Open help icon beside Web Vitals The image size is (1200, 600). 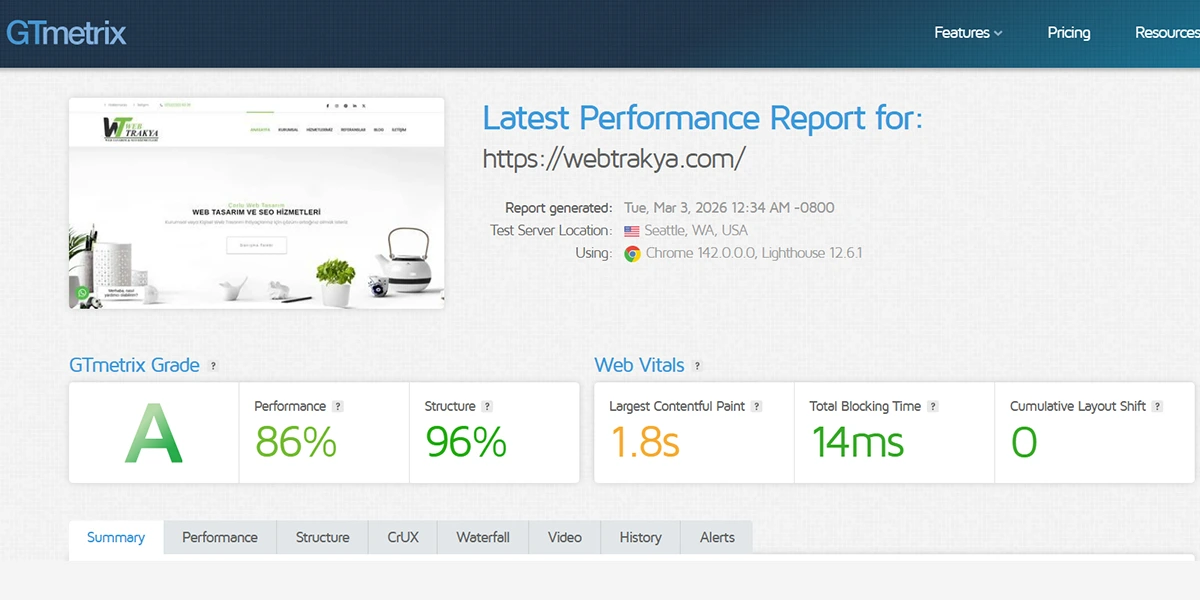697,366
